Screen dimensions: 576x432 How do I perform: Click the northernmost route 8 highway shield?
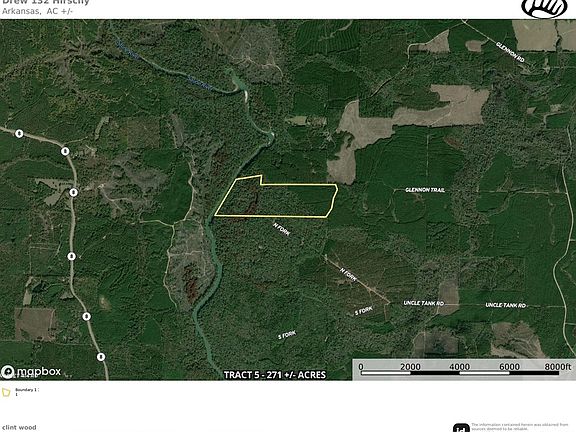pos(19,134)
